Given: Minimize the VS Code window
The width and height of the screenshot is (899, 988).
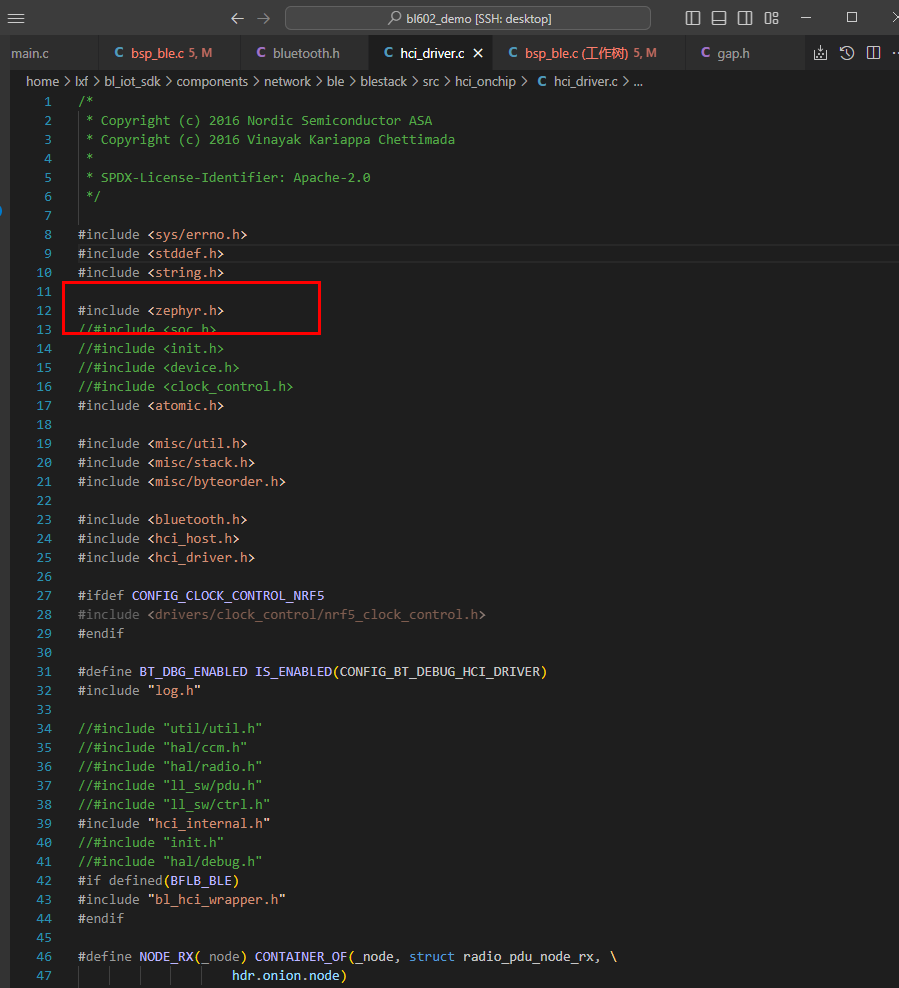Looking at the screenshot, I should click(x=806, y=18).
